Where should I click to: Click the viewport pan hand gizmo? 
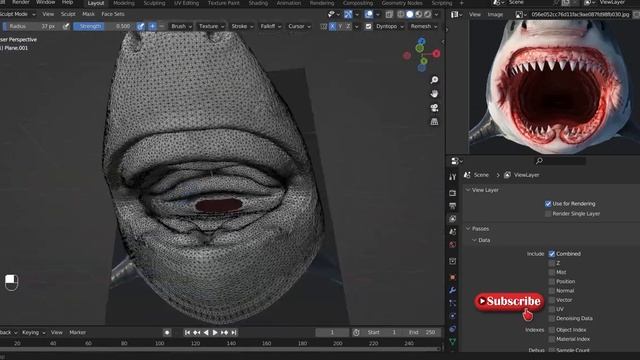point(434,94)
